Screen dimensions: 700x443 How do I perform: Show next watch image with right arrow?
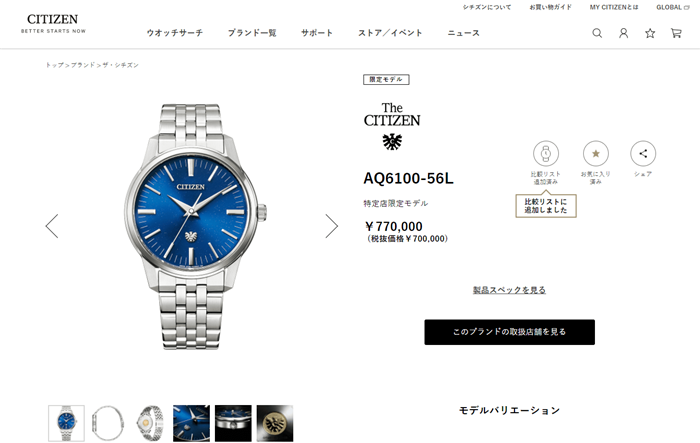coord(332,226)
